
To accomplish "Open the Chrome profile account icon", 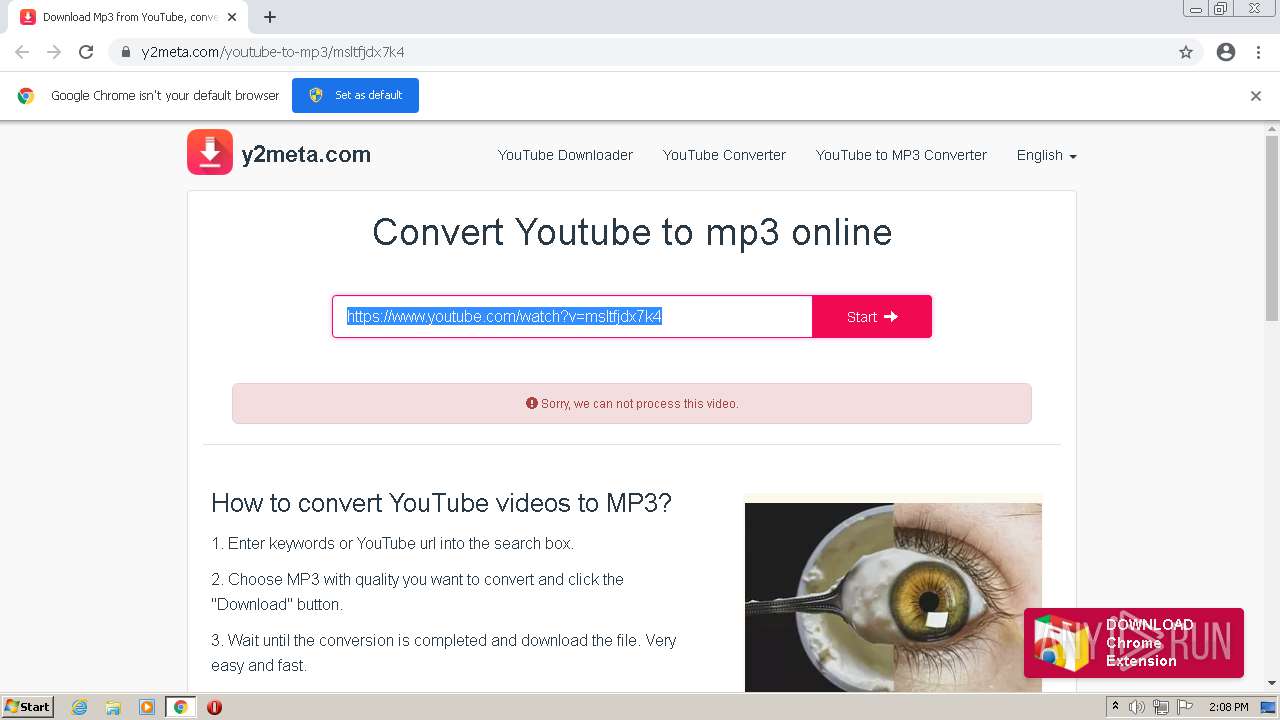I will [1226, 52].
